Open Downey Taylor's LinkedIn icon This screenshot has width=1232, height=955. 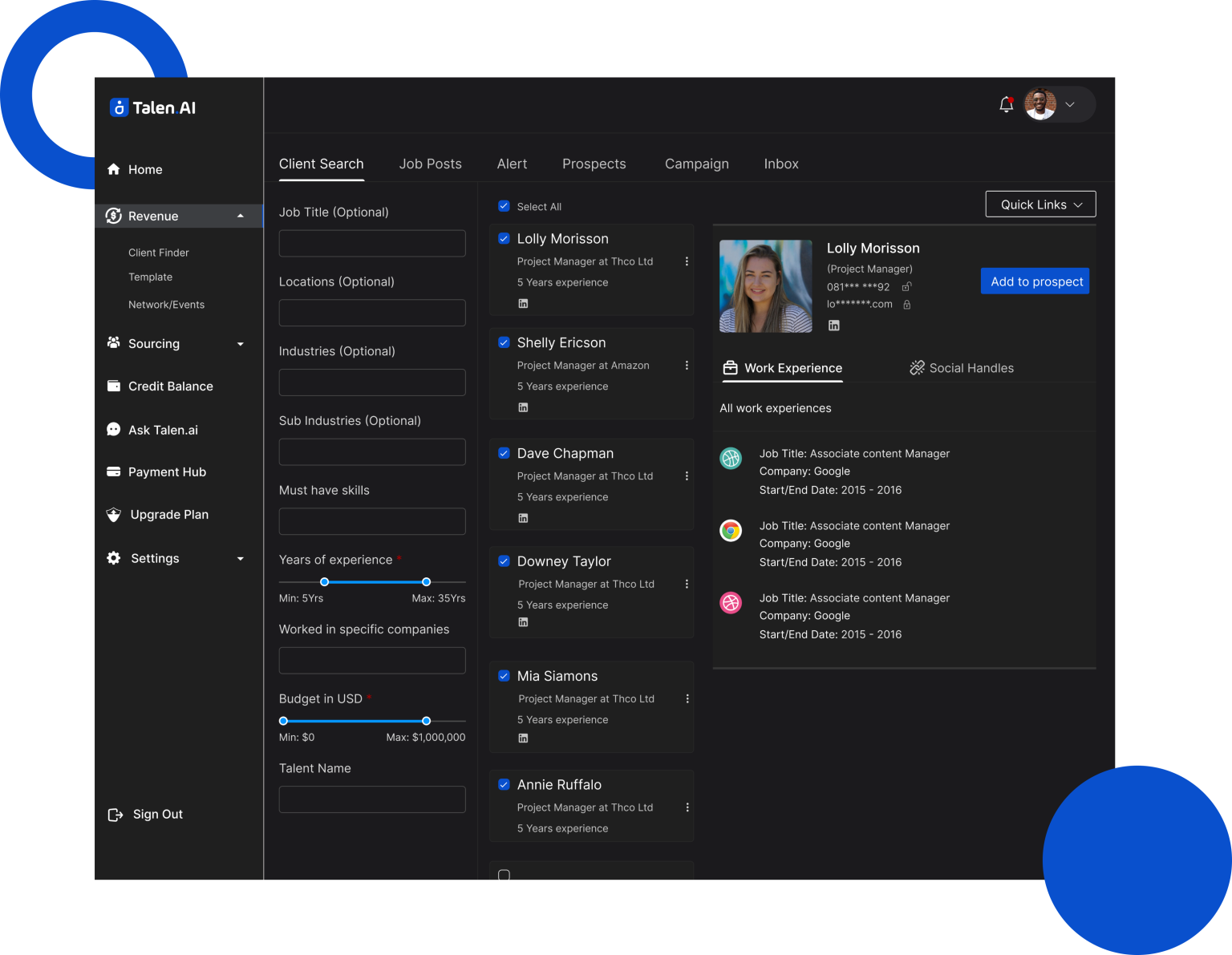[x=523, y=622]
